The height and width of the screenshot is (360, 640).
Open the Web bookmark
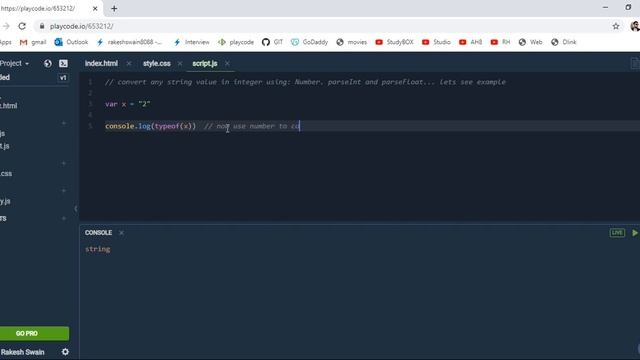click(x=530, y=42)
